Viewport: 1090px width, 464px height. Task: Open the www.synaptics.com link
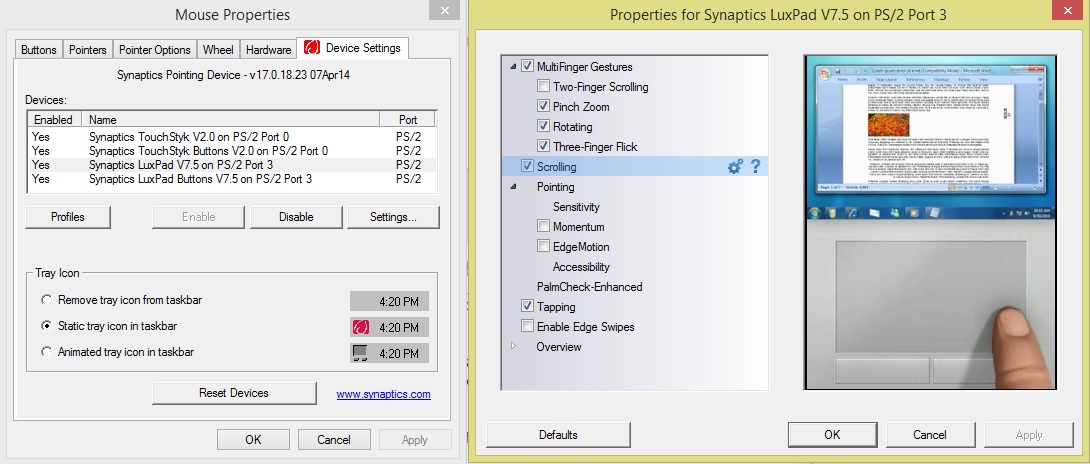click(x=384, y=394)
